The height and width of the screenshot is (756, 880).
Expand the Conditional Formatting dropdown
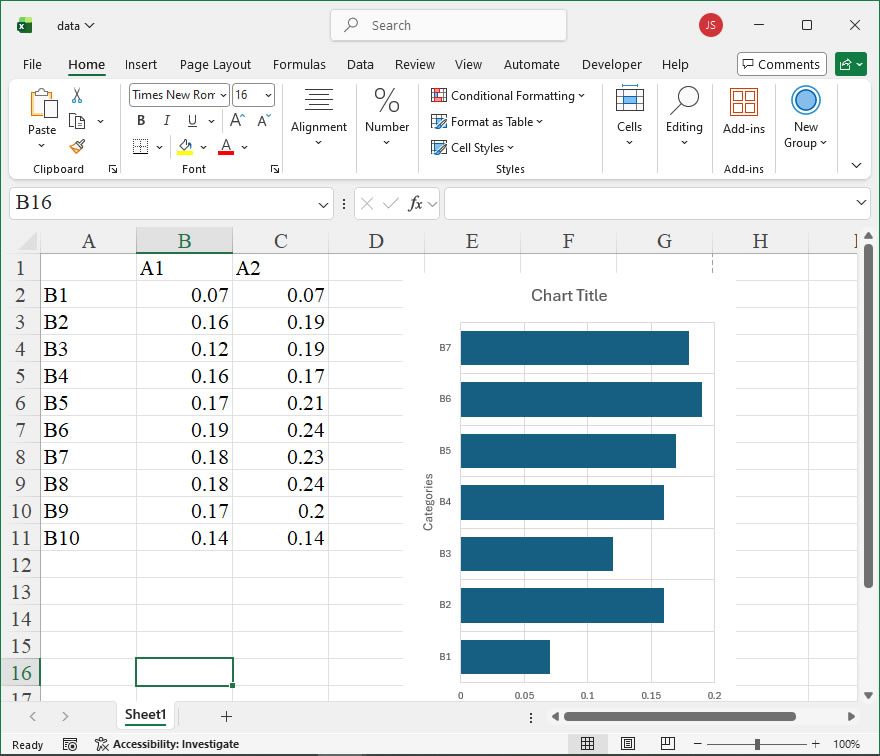[581, 96]
